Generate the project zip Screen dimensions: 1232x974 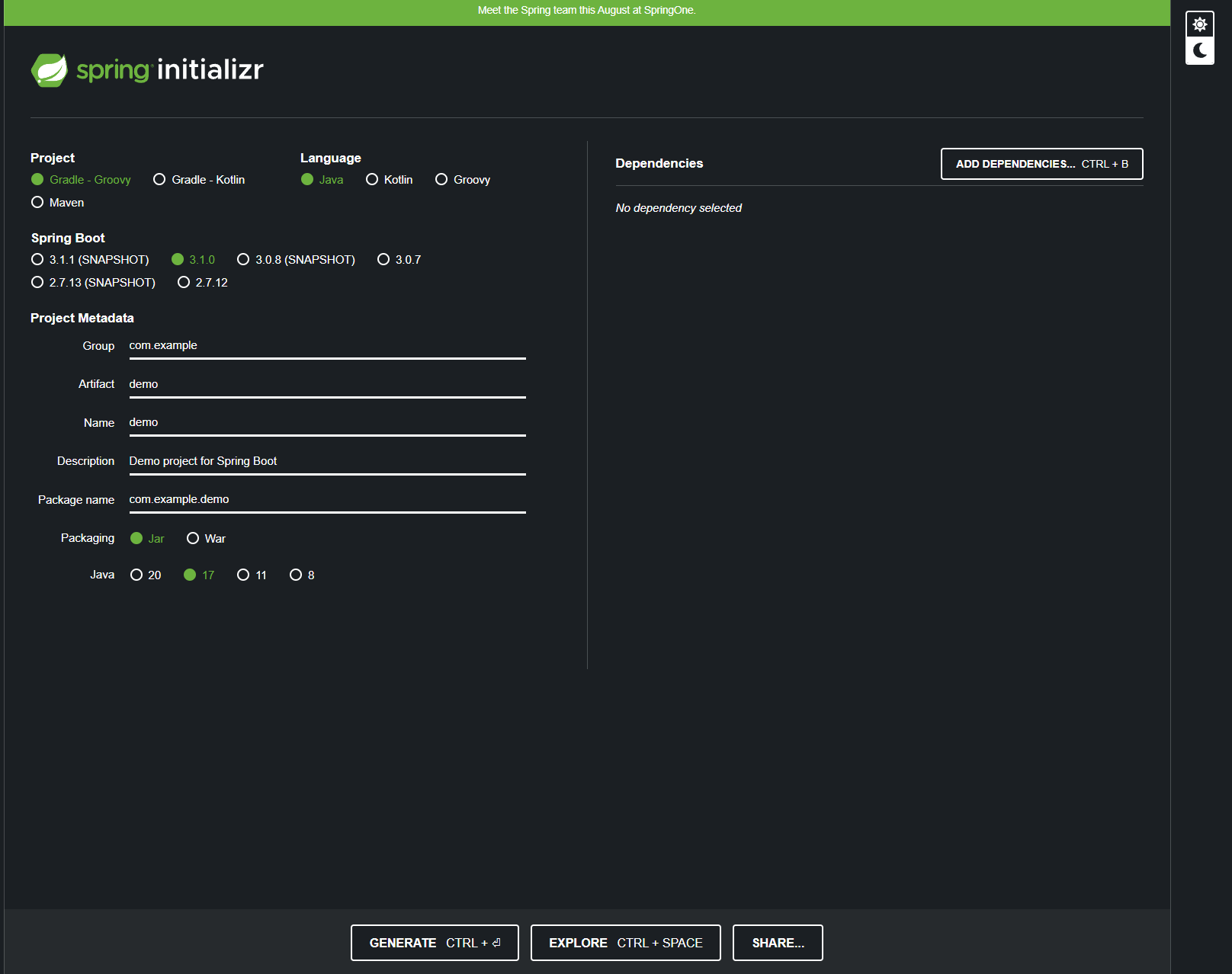(x=435, y=943)
